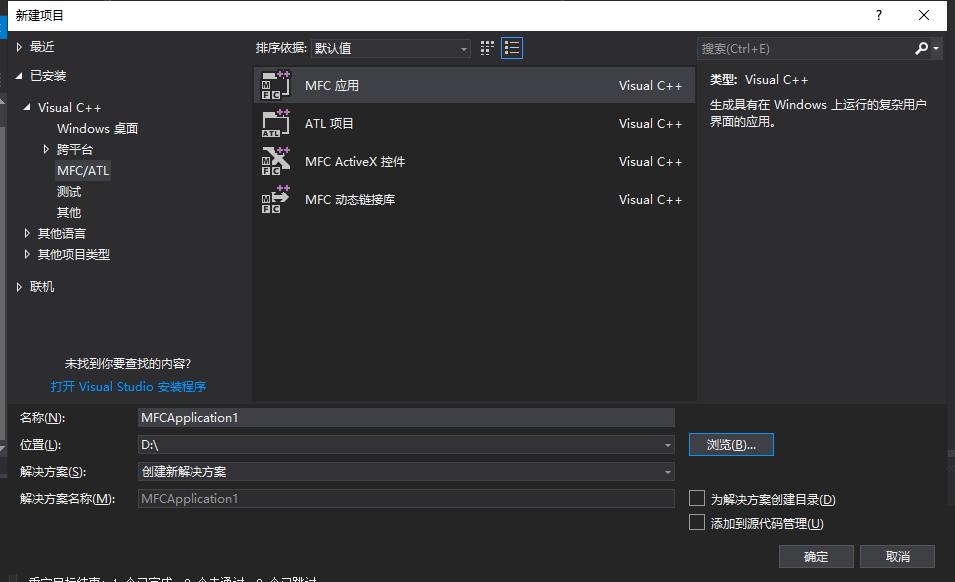Expand the 最近 node
Image resolution: width=955 pixels, height=582 pixels.
click(x=19, y=47)
